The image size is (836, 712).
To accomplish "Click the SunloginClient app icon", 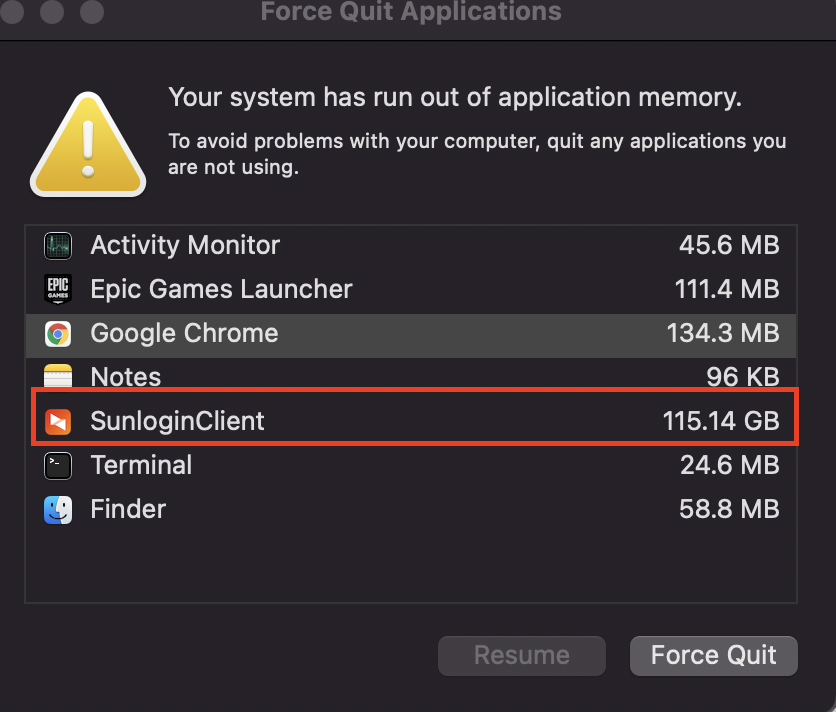I will (58, 421).
